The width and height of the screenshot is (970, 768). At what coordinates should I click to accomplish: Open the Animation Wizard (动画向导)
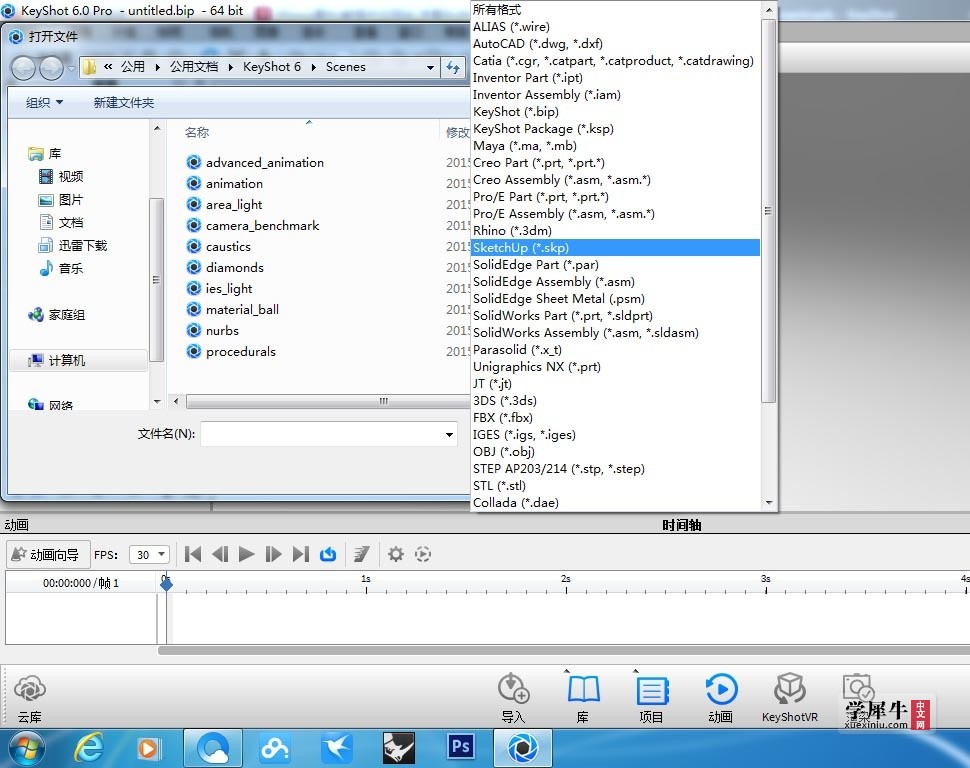pos(48,554)
